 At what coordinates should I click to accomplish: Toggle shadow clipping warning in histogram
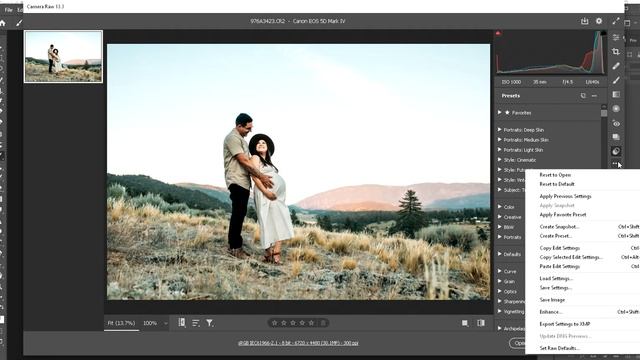pos(498,33)
